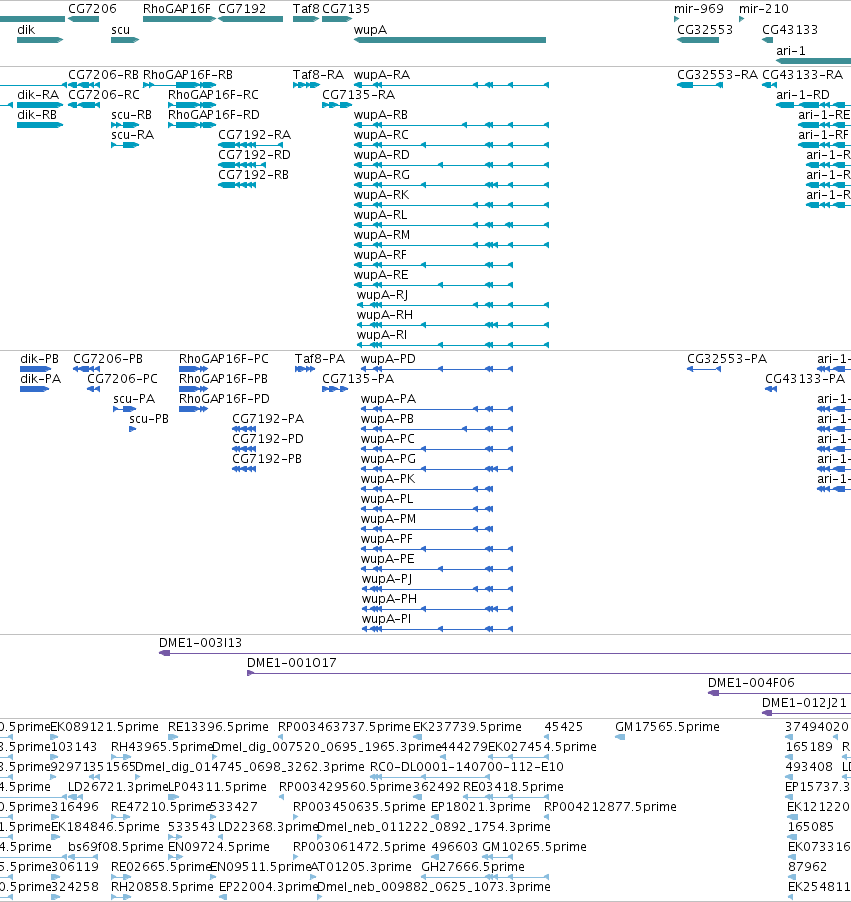Click the mir-969 label
The width and height of the screenshot is (851, 902).
(699, 9)
